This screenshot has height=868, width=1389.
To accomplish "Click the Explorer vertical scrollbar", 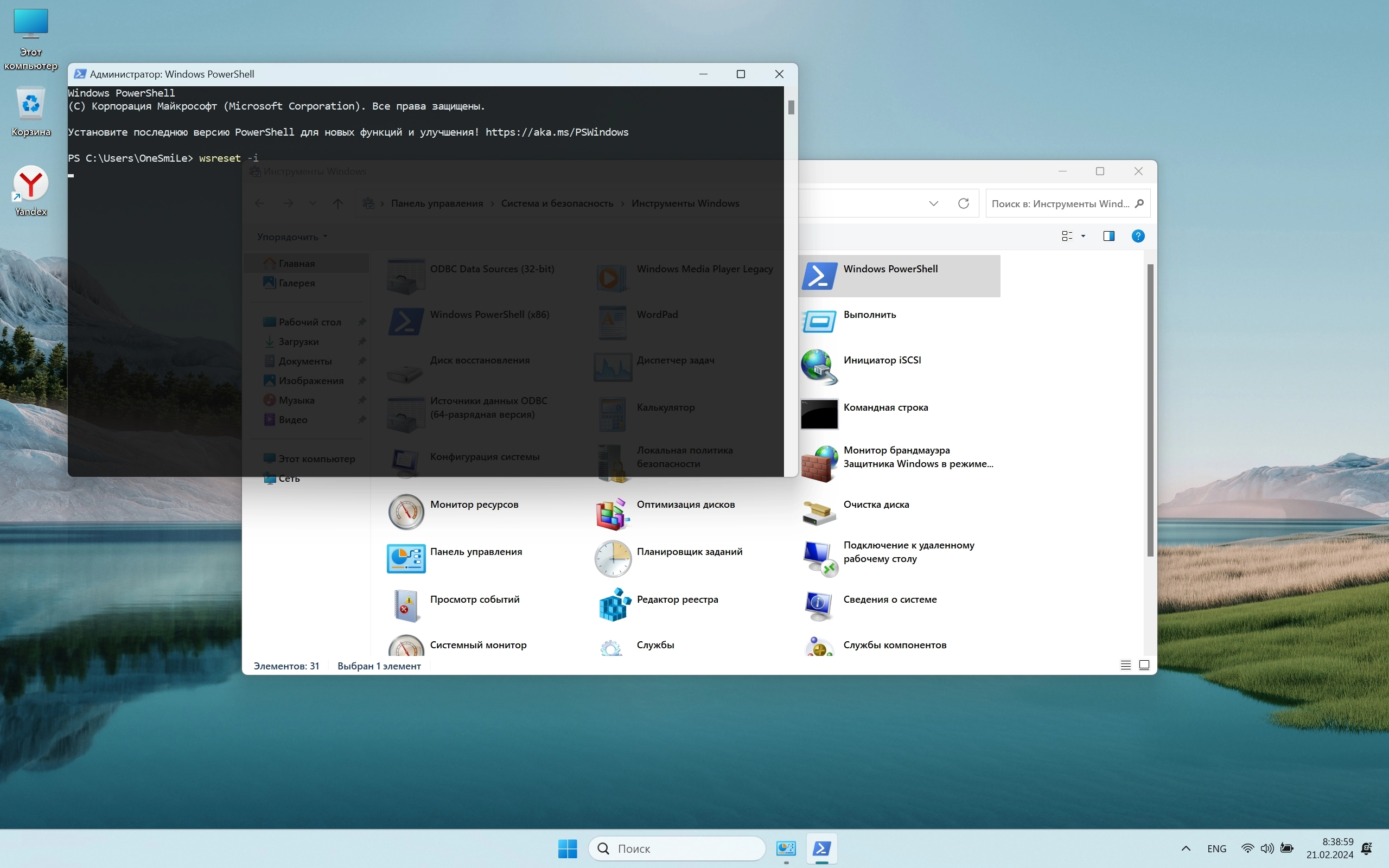I will [x=1150, y=410].
